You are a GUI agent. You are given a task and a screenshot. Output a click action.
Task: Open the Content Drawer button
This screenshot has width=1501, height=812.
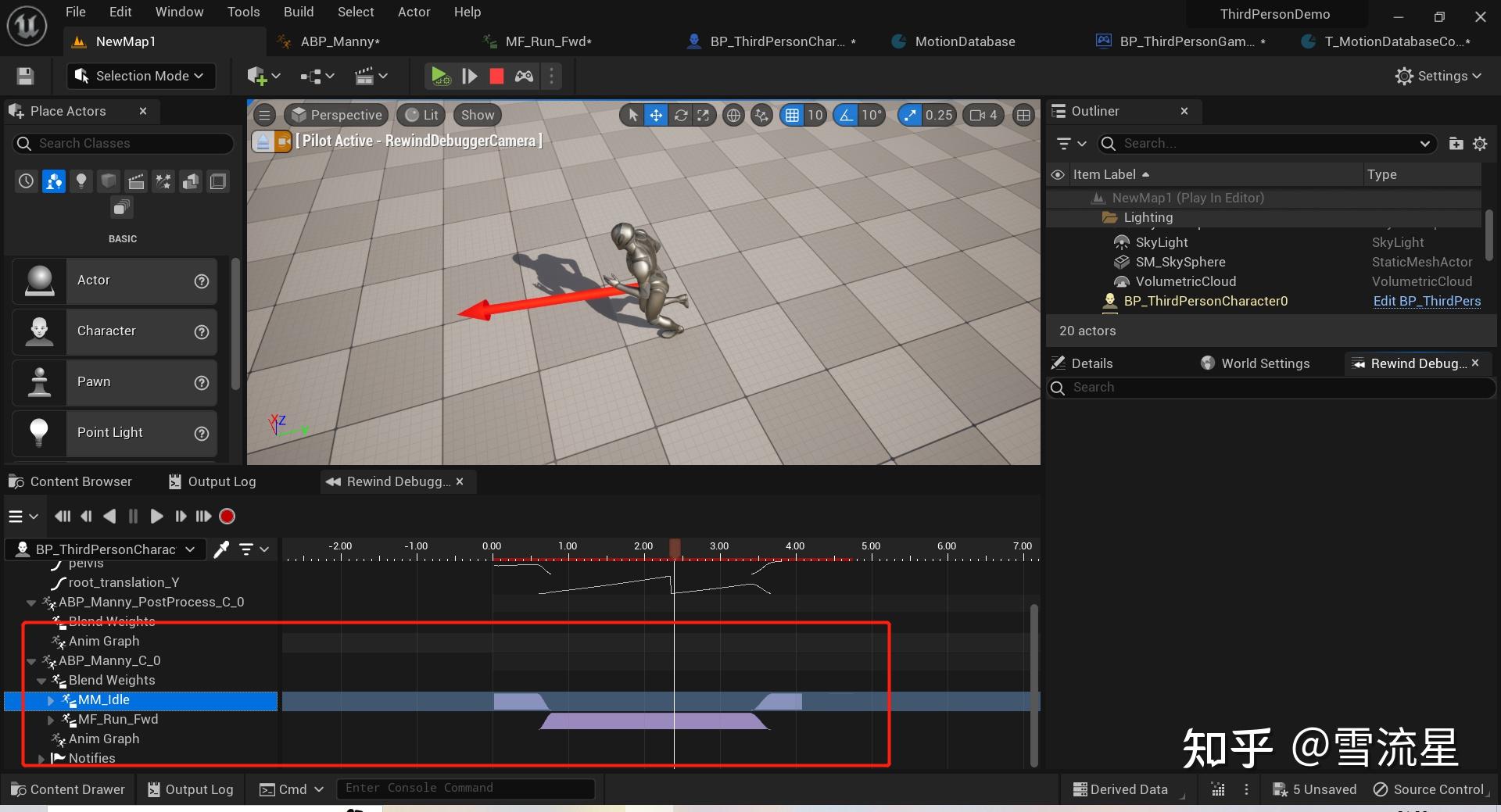68,789
